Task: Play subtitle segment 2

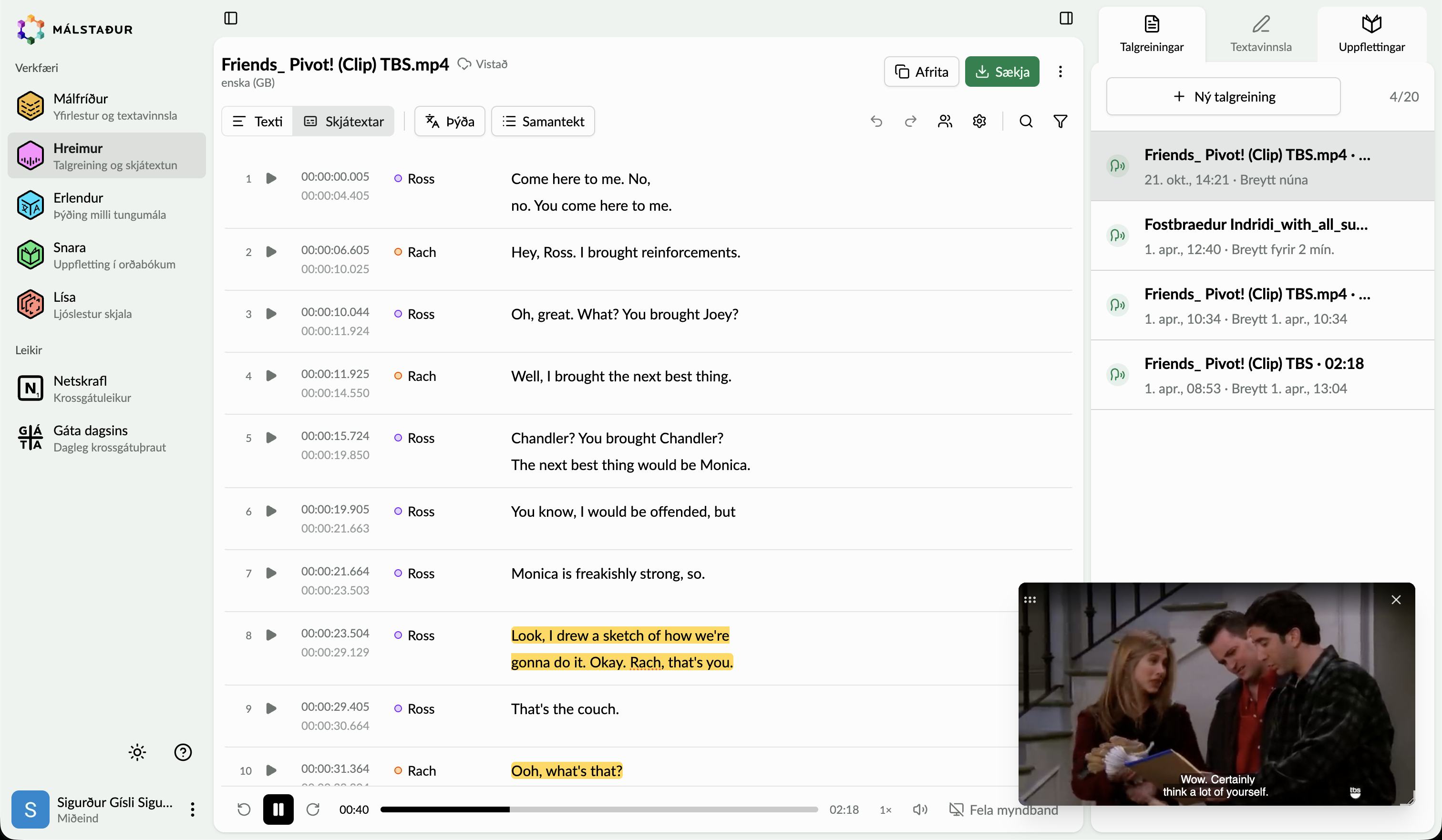Action: tap(271, 252)
